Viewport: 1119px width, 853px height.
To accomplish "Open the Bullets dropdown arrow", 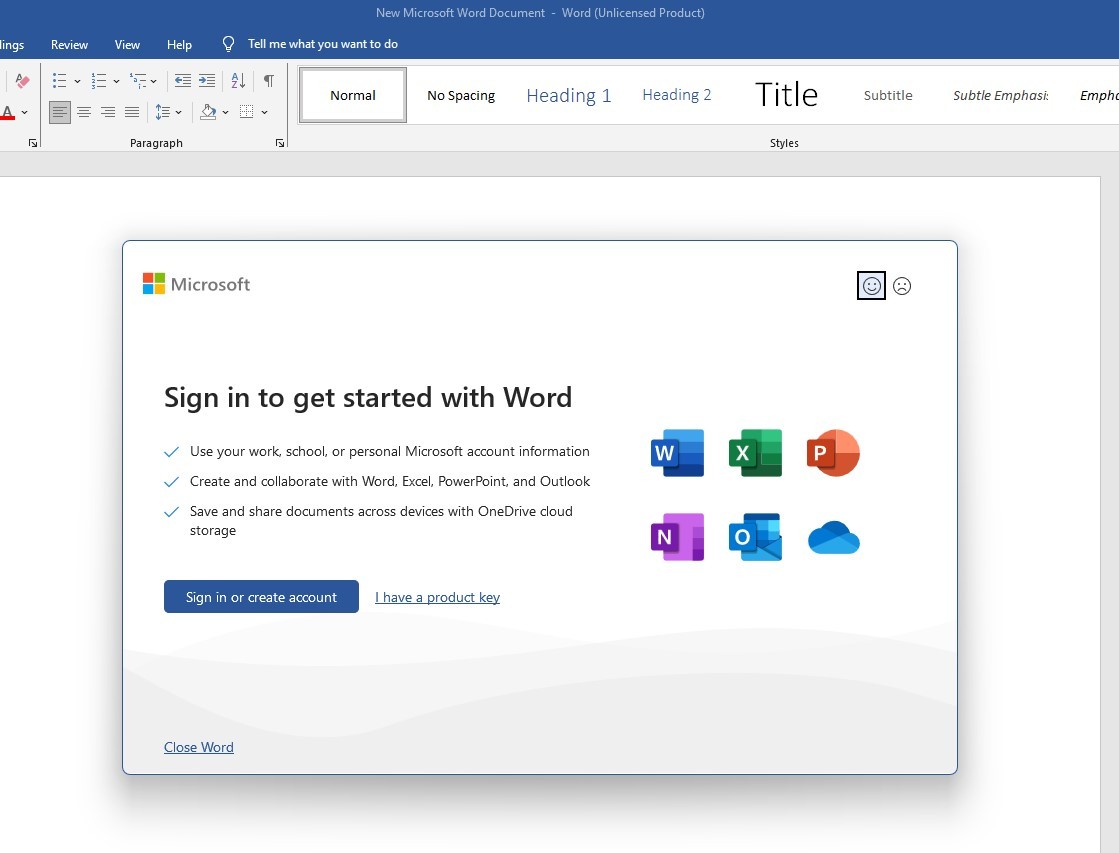I will pos(77,81).
